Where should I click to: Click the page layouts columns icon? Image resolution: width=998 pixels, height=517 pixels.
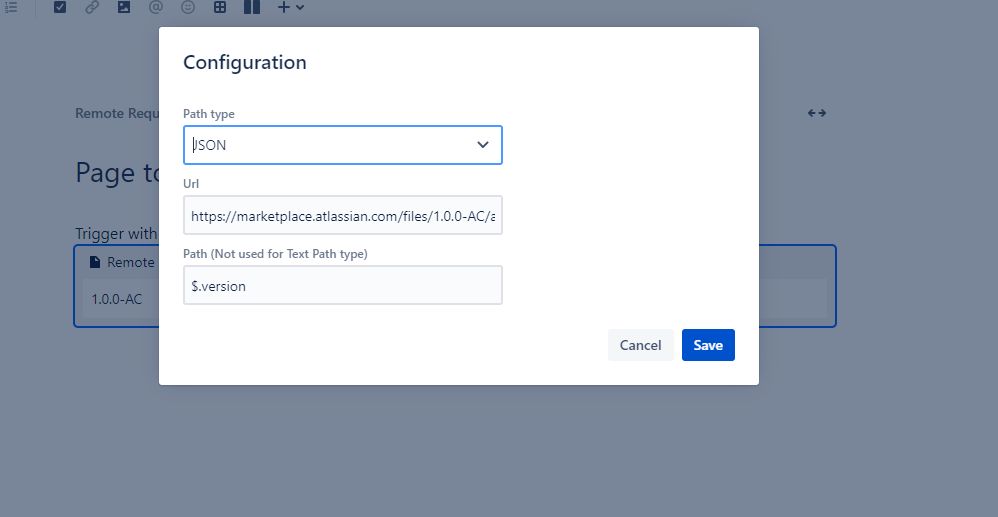point(251,7)
